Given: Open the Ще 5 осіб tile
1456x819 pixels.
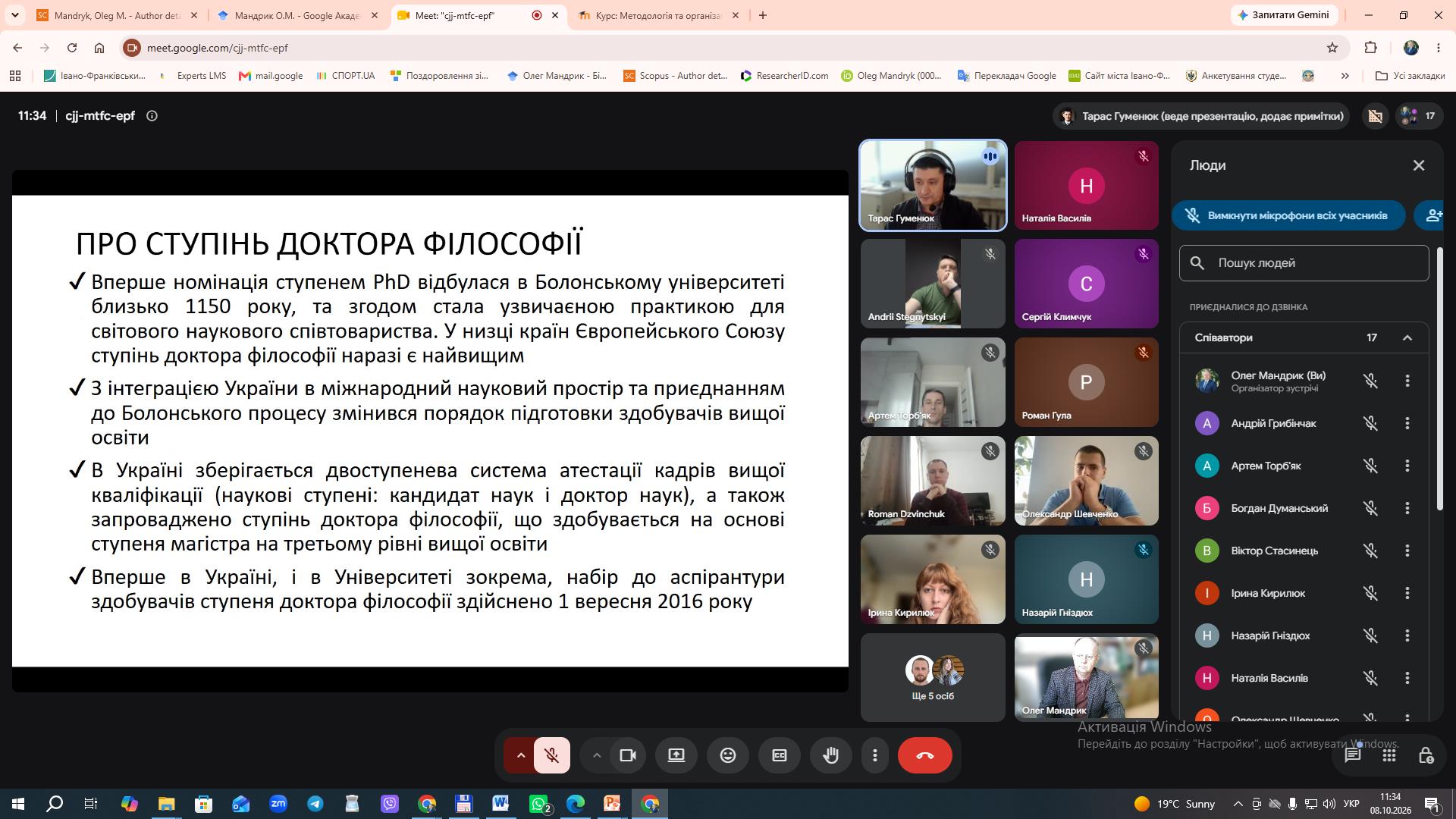Looking at the screenshot, I should click(933, 677).
